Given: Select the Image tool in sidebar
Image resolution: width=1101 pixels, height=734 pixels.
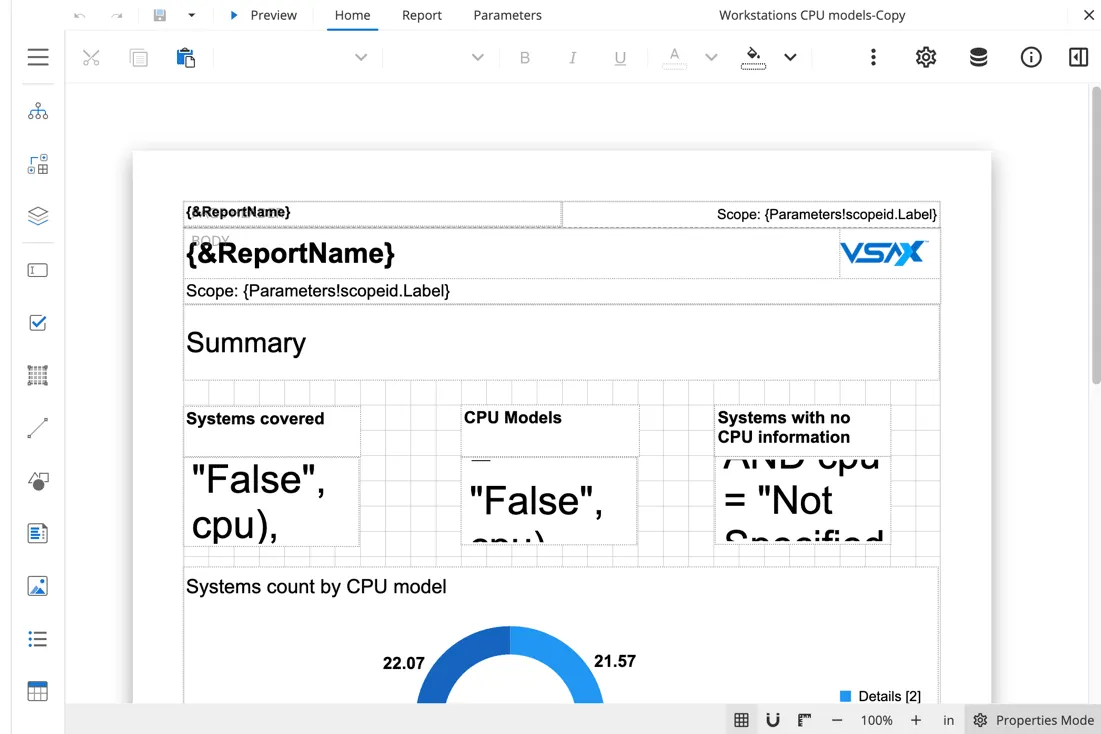Looking at the screenshot, I should (38, 586).
